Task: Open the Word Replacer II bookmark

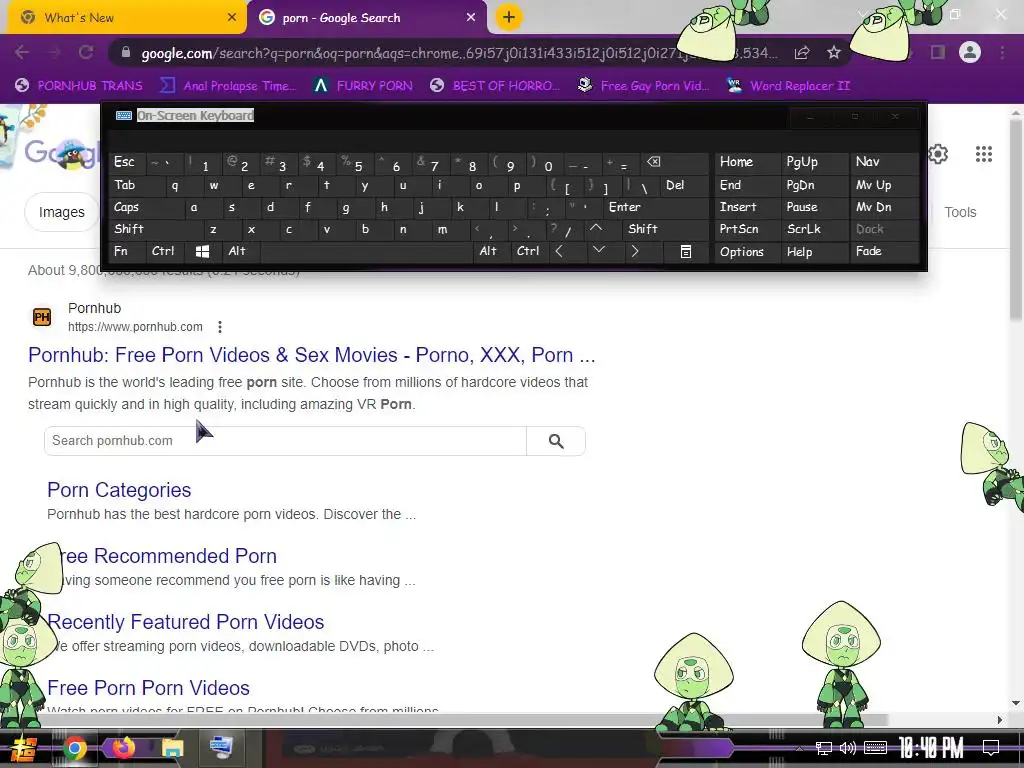Action: point(789,86)
